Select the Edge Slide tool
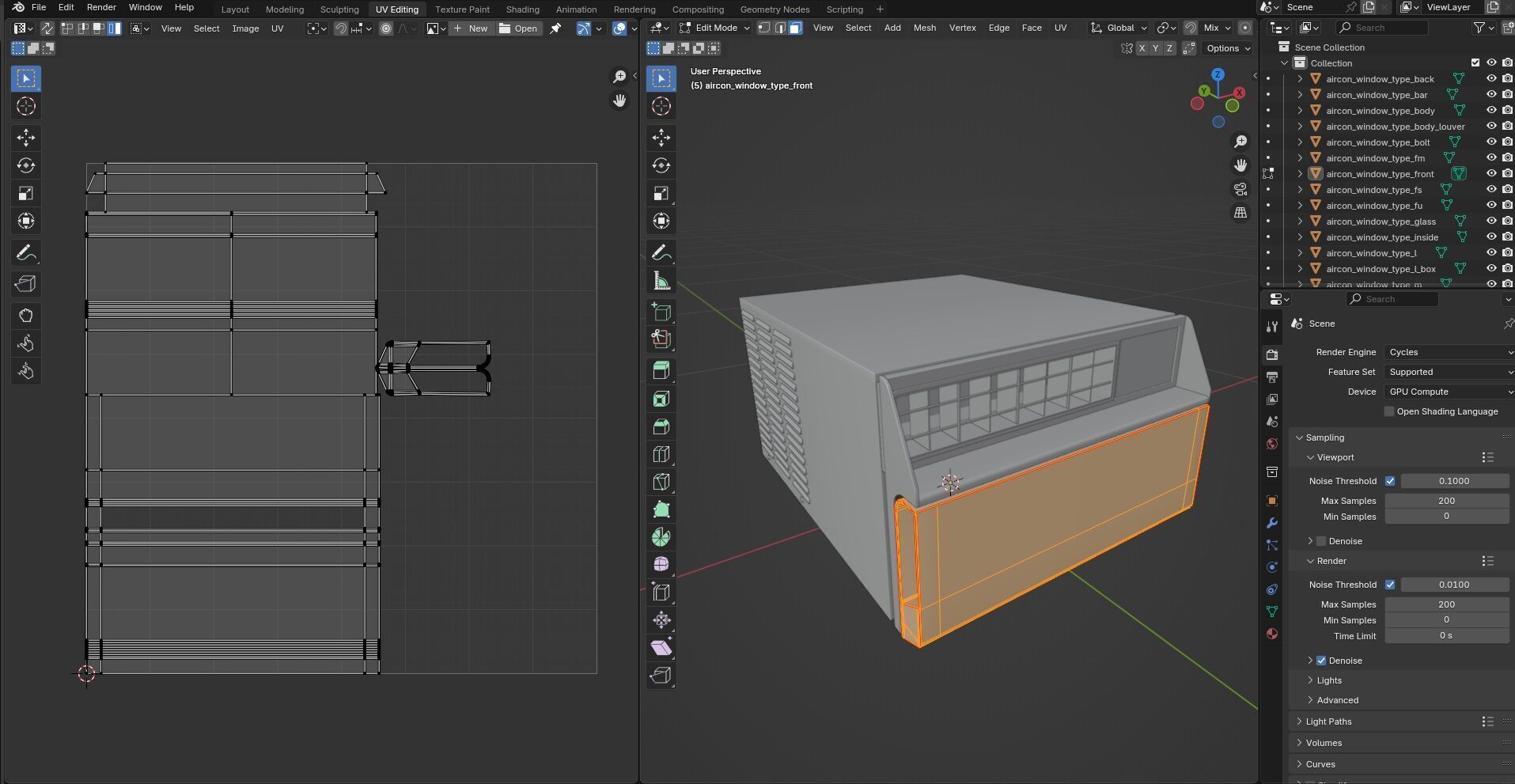 (661, 593)
